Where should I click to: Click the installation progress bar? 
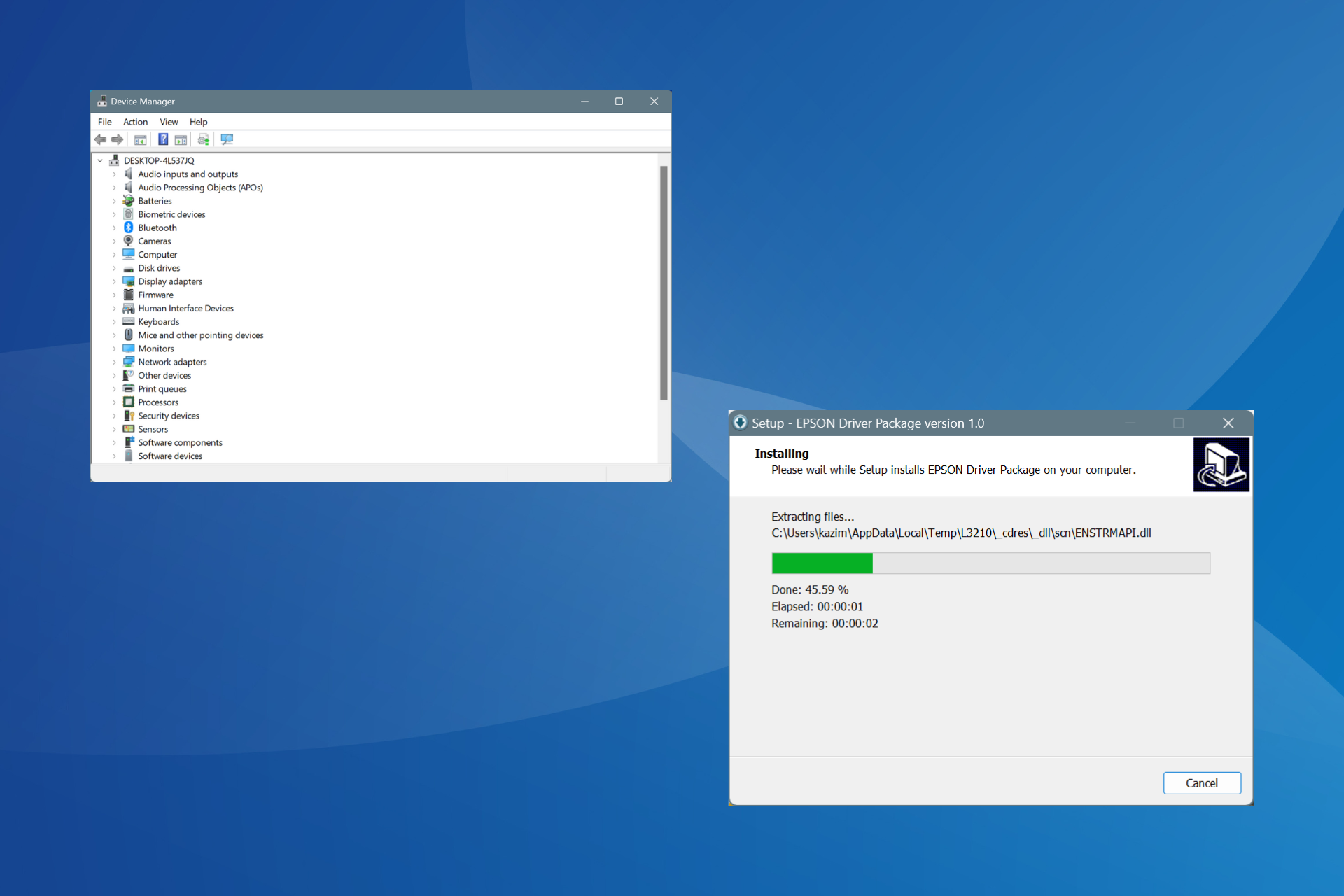pos(990,563)
